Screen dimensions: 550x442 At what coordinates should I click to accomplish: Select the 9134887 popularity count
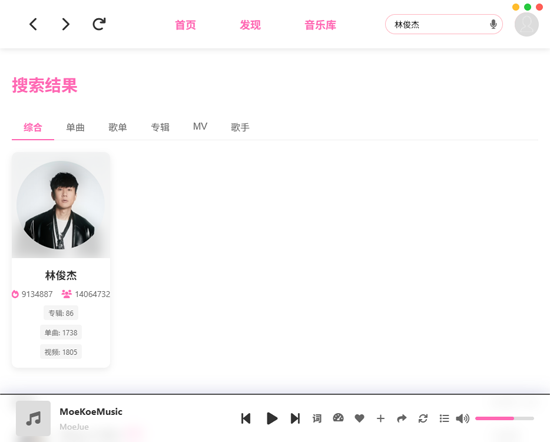coord(37,294)
